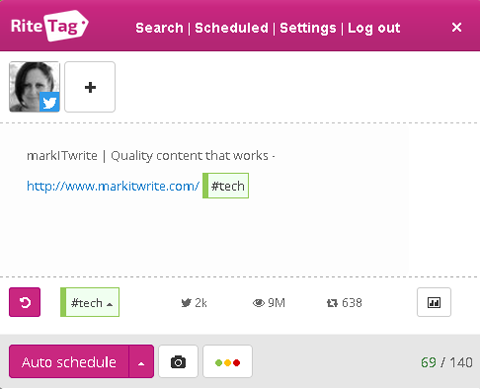Expand the #tech hashtag dropdown
Viewport: 480px width, 389px height.
90,302
